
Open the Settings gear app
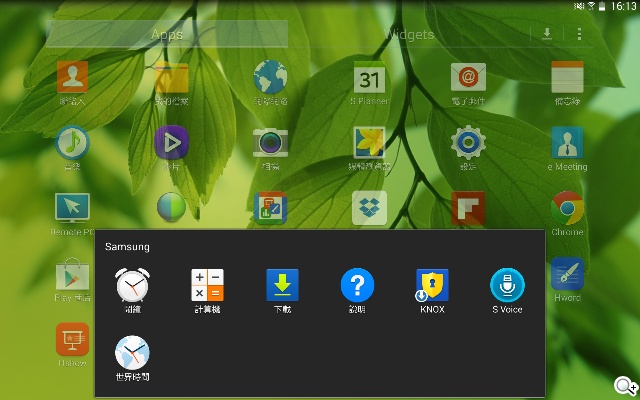point(468,142)
